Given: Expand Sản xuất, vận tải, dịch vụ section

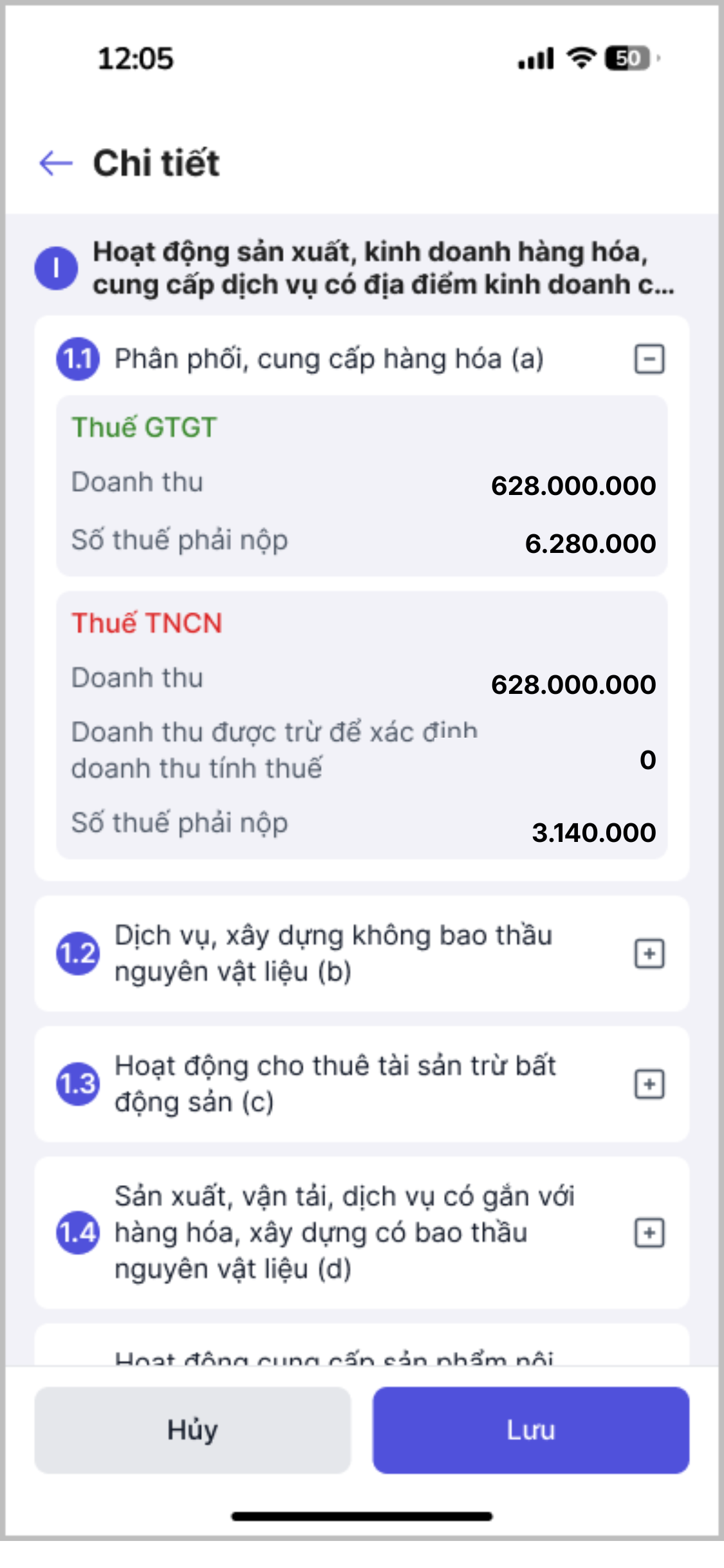Looking at the screenshot, I should coord(649,1233).
